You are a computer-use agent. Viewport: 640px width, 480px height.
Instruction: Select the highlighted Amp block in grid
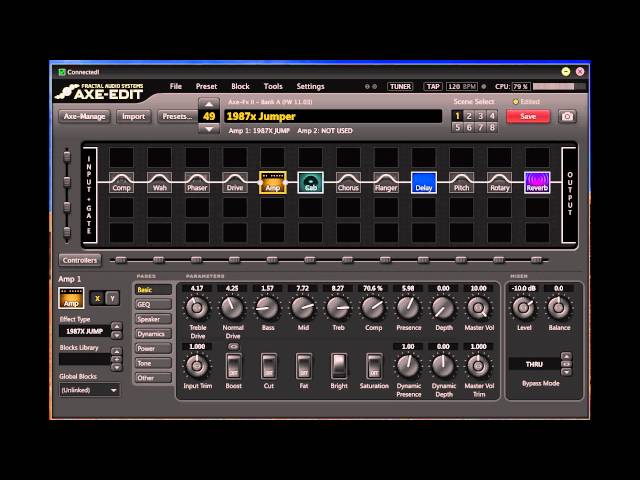point(273,182)
